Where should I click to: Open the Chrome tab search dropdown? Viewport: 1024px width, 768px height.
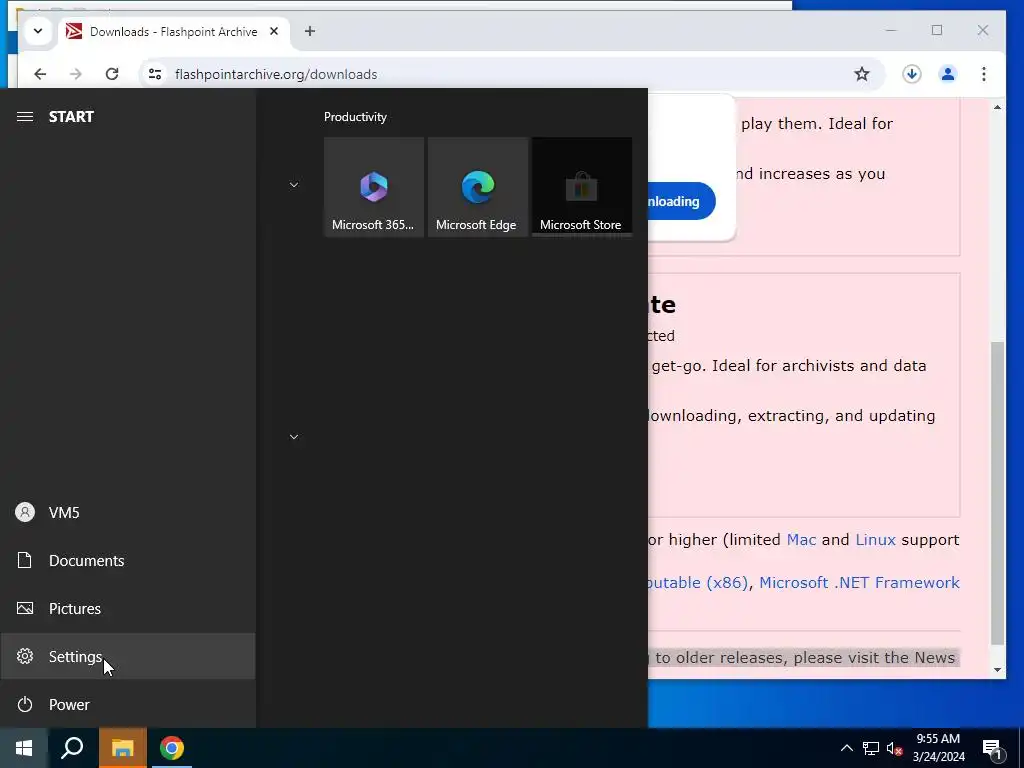point(38,31)
